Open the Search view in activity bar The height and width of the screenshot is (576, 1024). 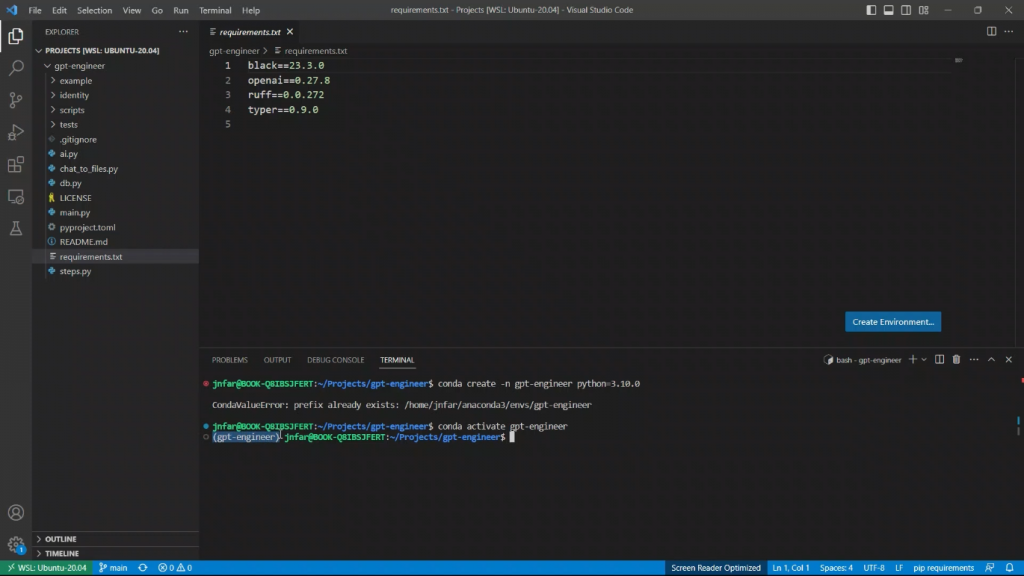pyautogui.click(x=16, y=68)
